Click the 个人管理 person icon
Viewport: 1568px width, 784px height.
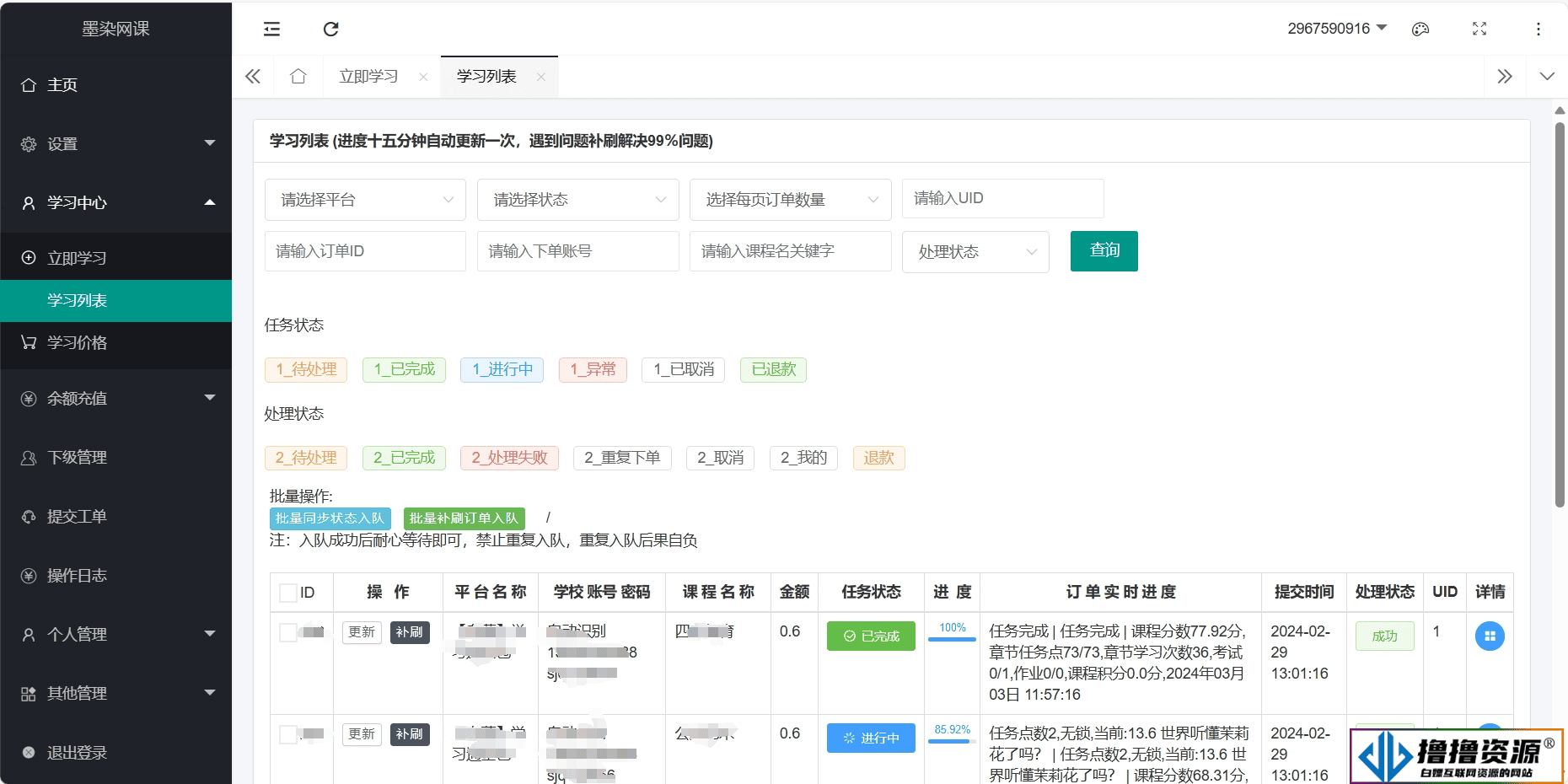click(x=29, y=635)
